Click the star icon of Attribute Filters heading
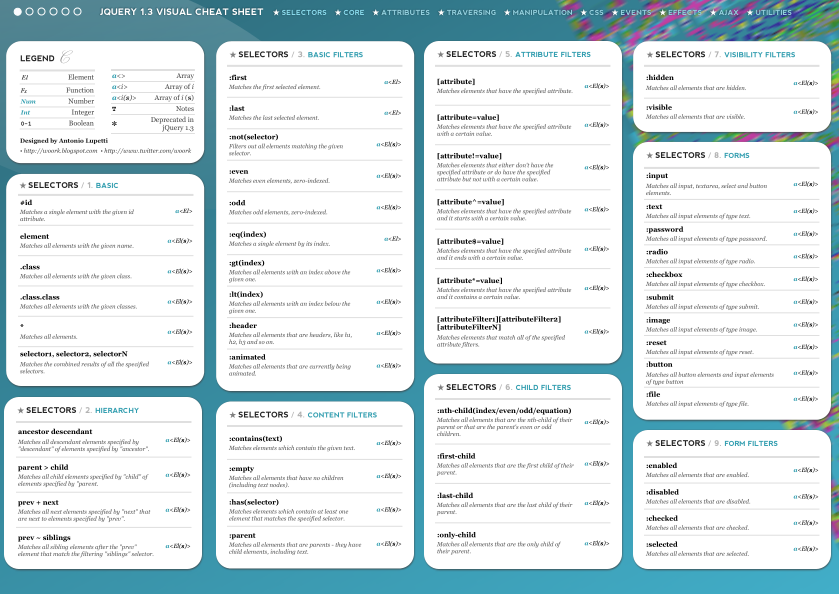 pyautogui.click(x=441, y=55)
